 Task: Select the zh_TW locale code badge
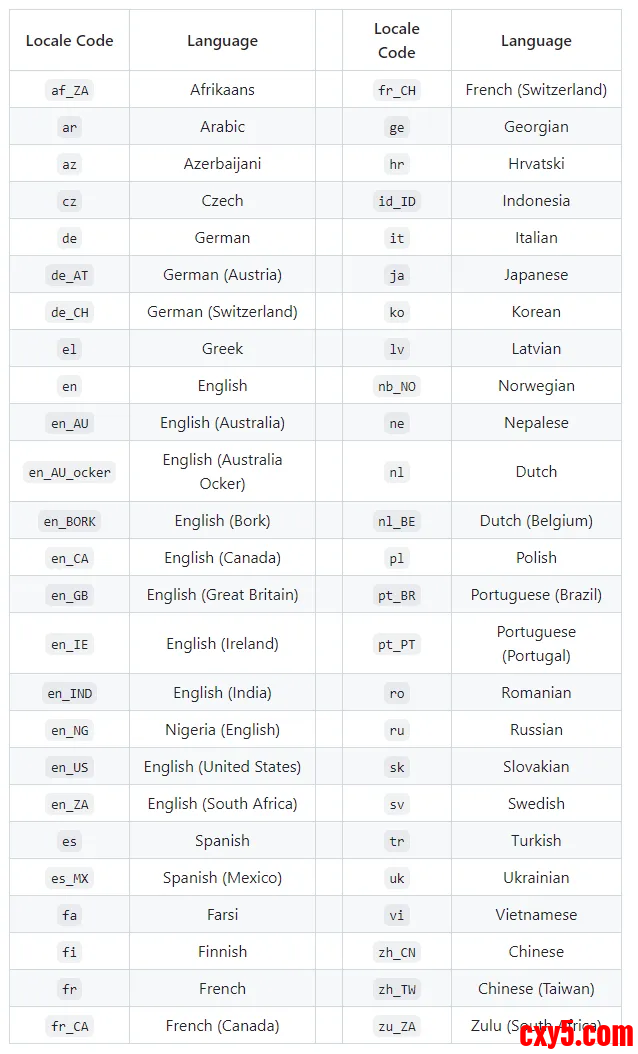click(x=397, y=989)
